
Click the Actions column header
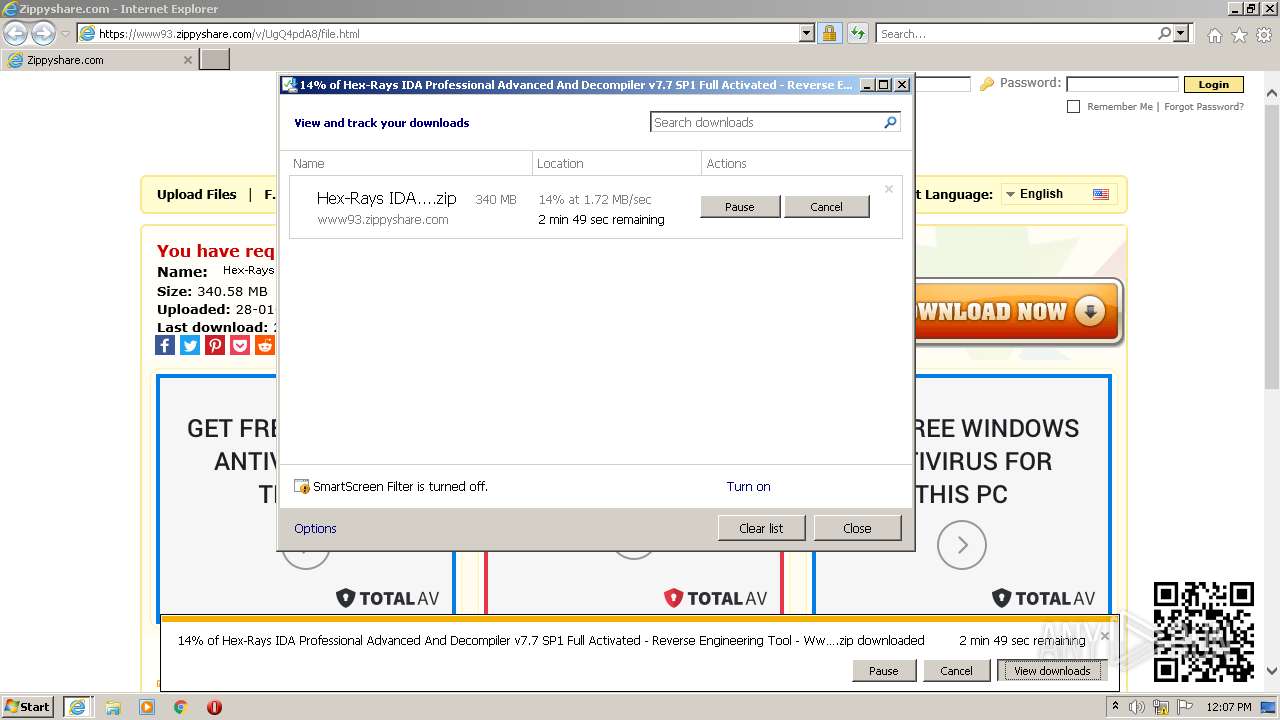(805, 163)
